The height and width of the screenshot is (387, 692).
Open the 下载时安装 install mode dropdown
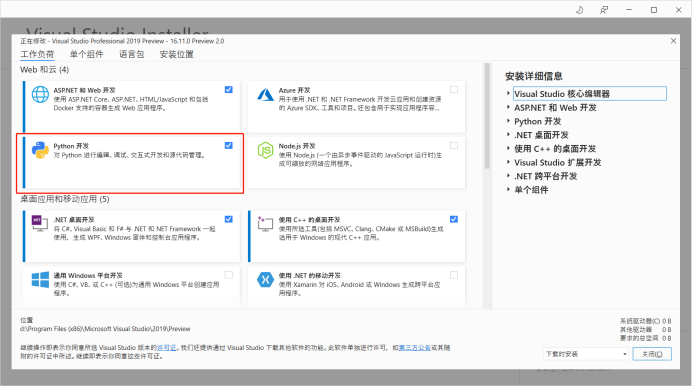point(586,354)
